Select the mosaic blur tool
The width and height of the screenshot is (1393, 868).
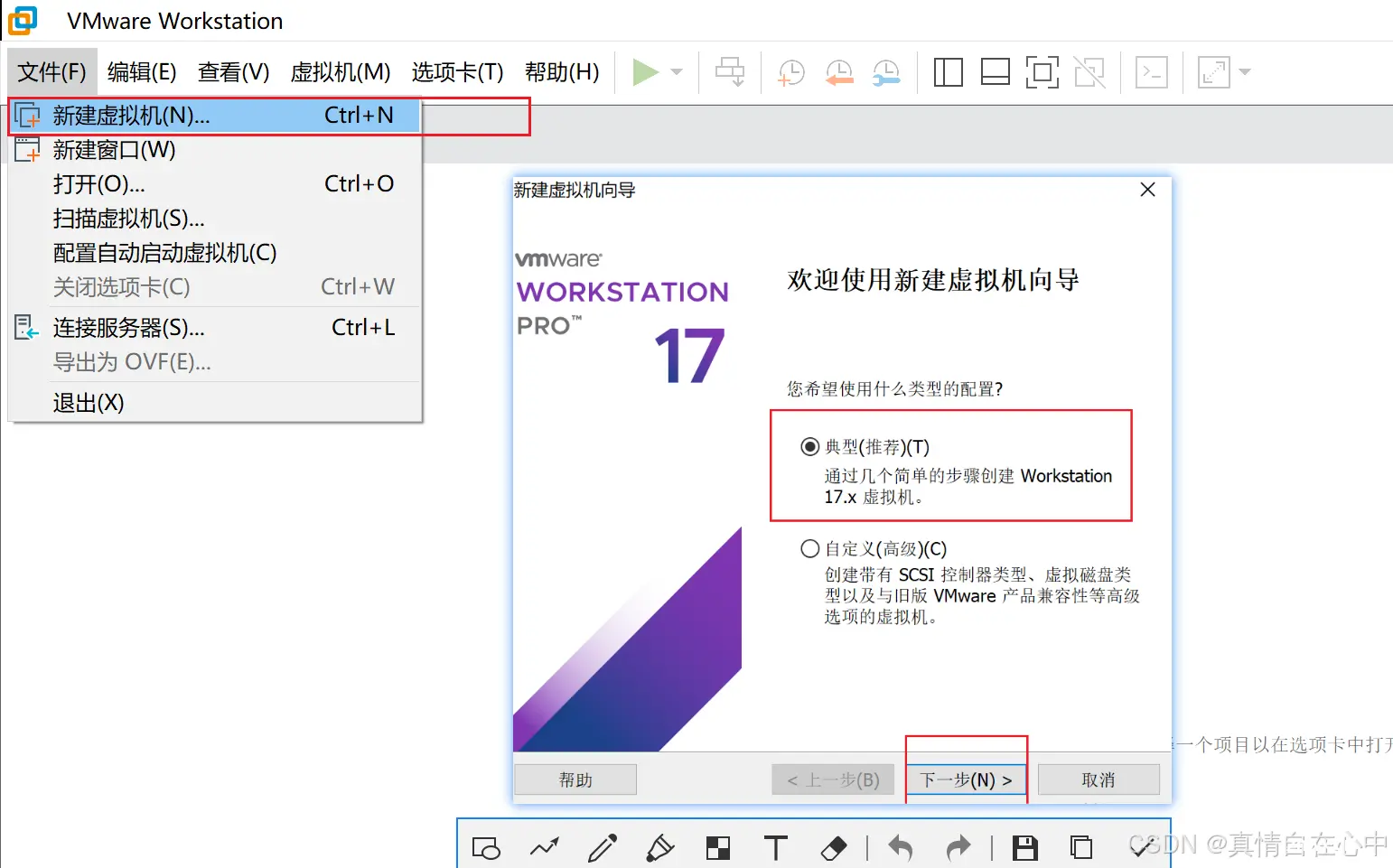(x=718, y=848)
